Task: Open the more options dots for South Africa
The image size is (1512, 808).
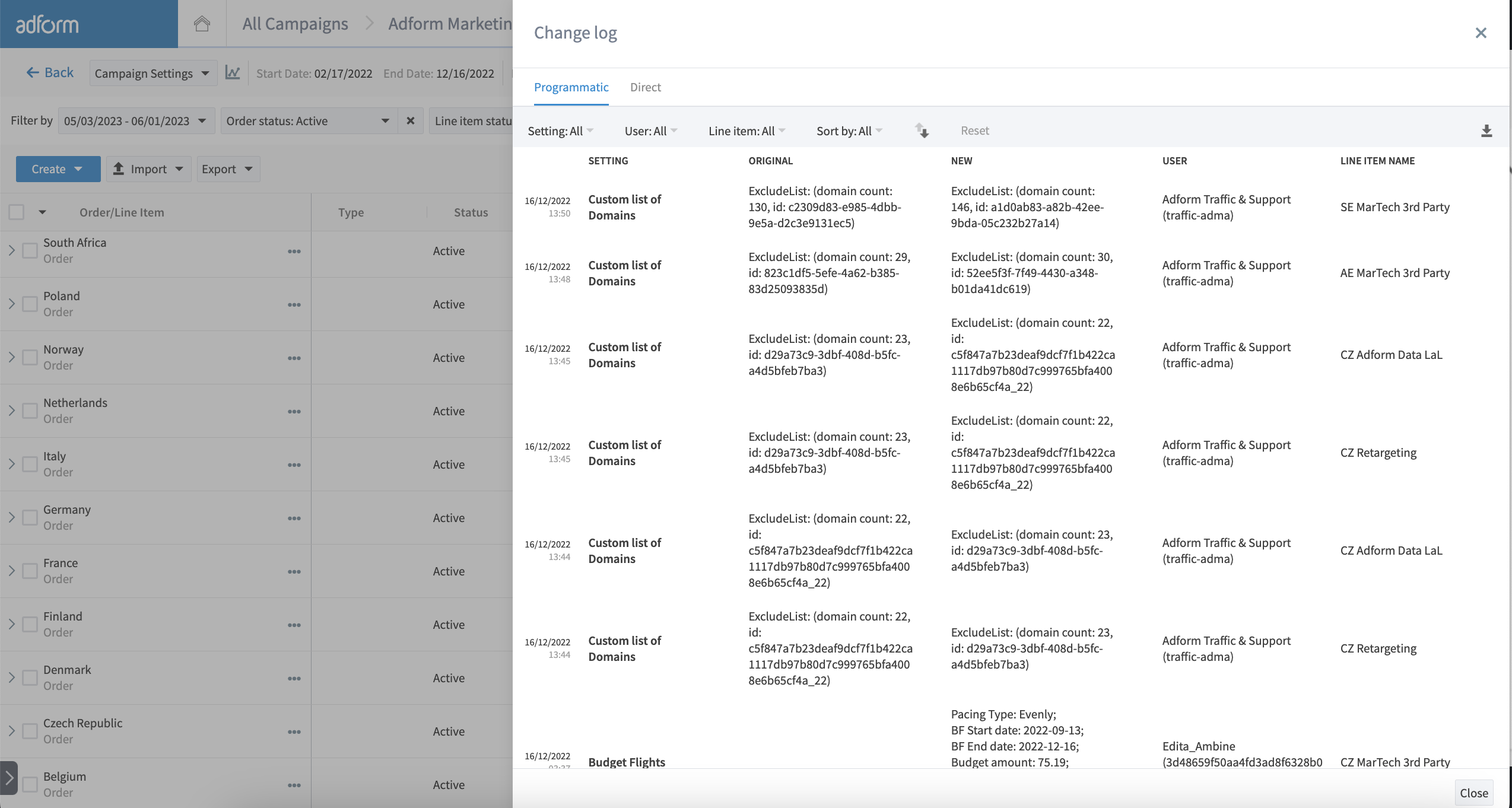Action: [x=294, y=251]
